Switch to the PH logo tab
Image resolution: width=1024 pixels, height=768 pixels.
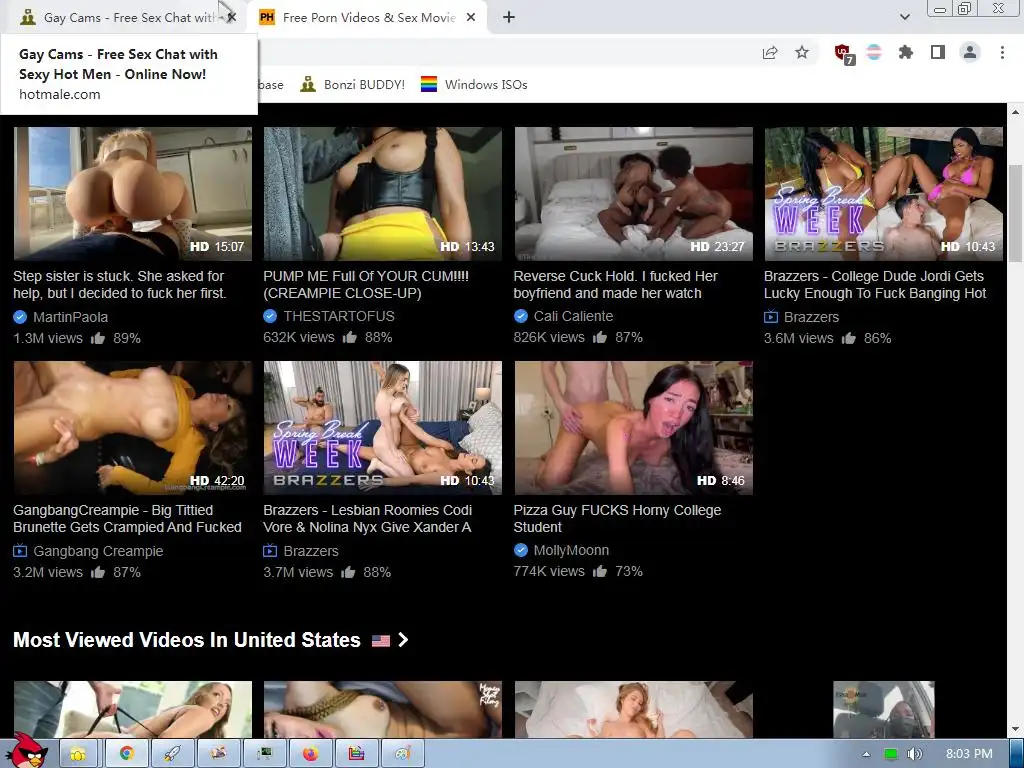(368, 18)
